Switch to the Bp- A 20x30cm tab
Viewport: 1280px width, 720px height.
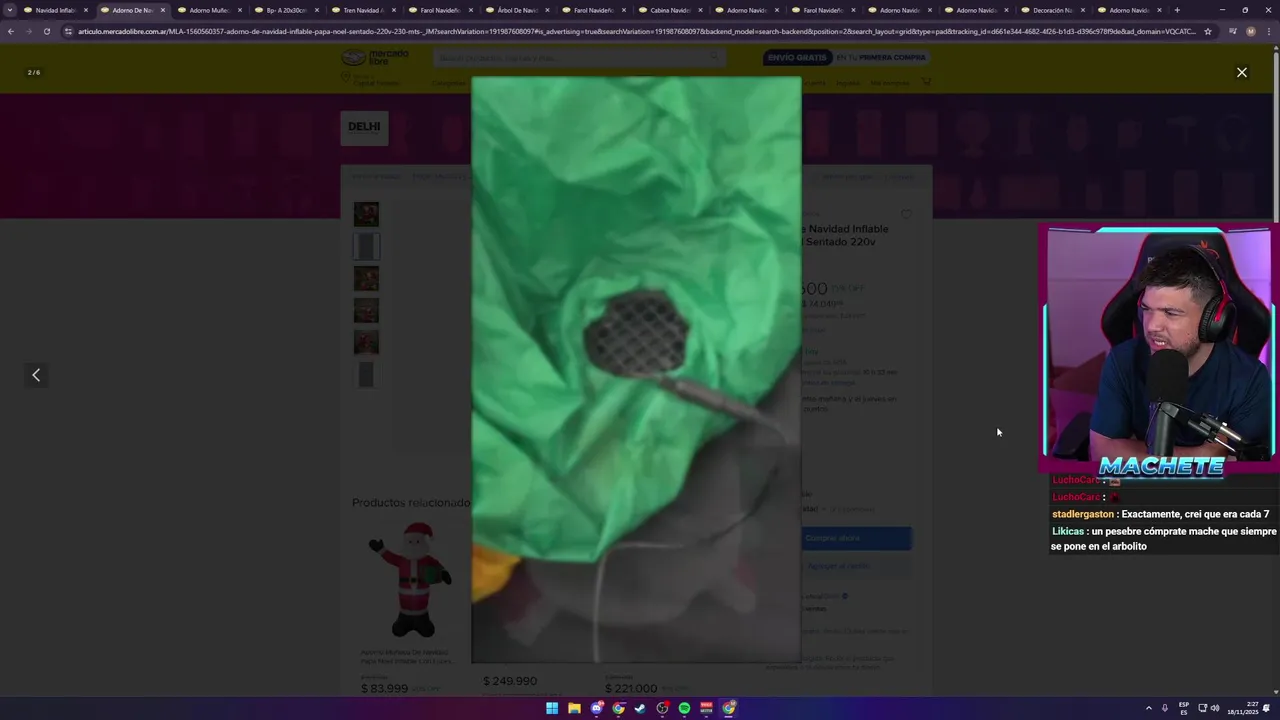286,10
